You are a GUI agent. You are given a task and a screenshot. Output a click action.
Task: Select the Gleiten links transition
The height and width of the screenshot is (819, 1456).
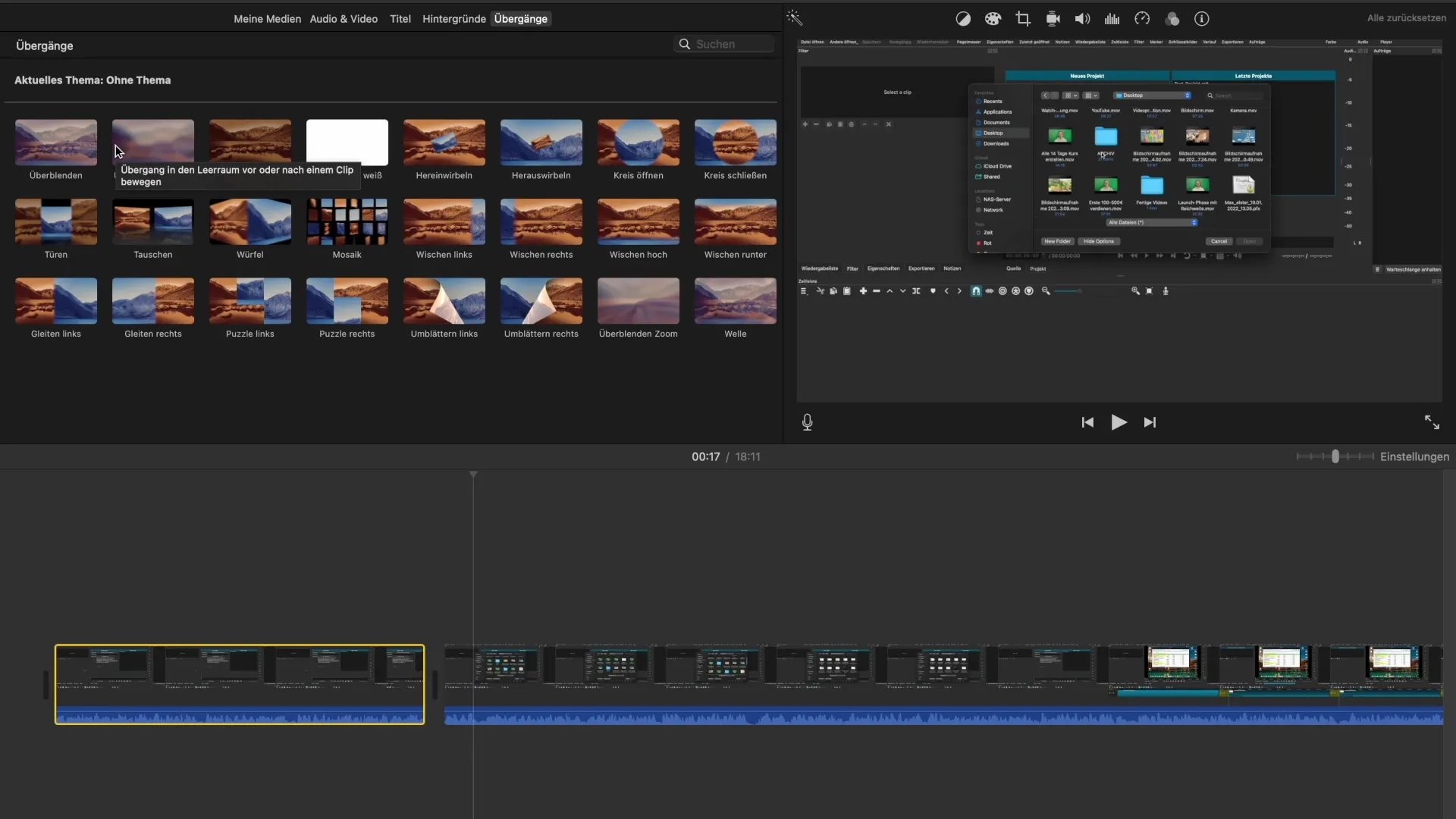56,300
